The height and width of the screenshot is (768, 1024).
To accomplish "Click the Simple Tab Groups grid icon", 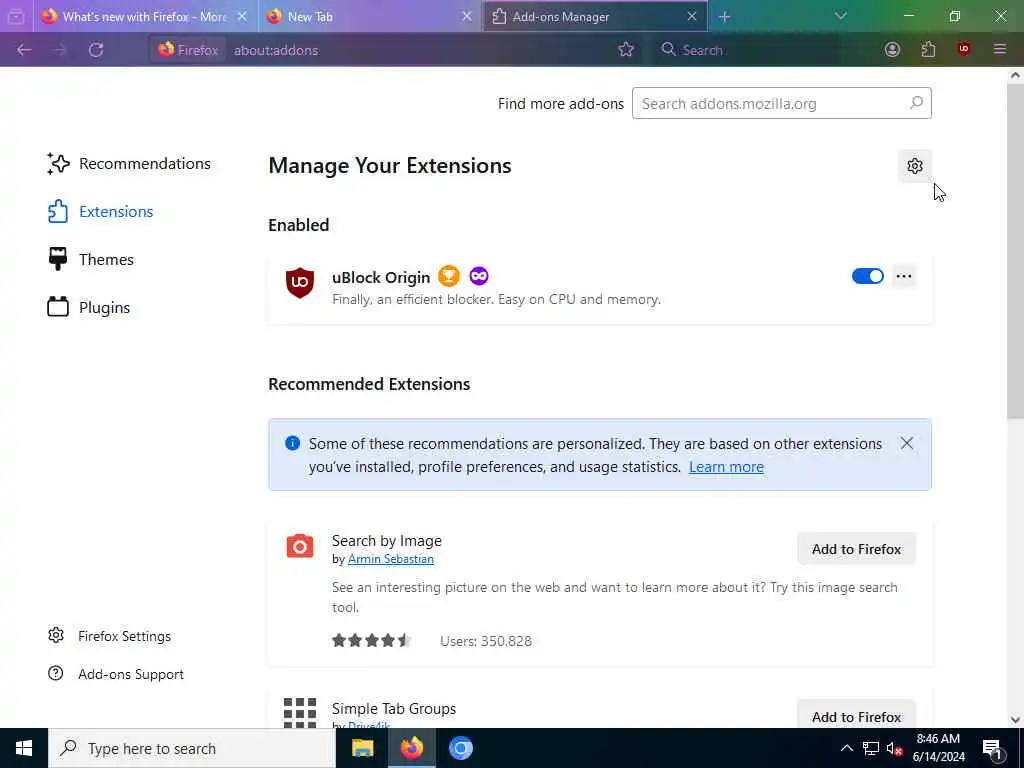I will (300, 712).
